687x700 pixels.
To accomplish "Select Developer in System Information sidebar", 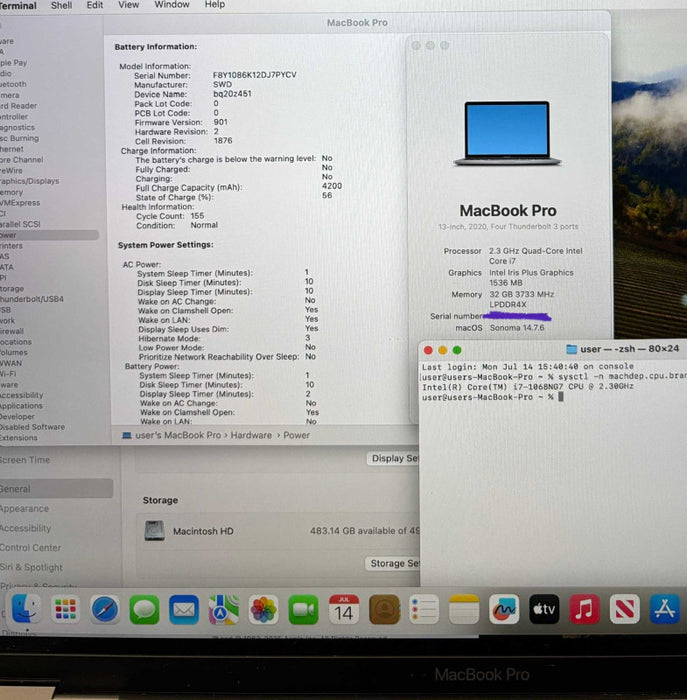I will coord(17,417).
